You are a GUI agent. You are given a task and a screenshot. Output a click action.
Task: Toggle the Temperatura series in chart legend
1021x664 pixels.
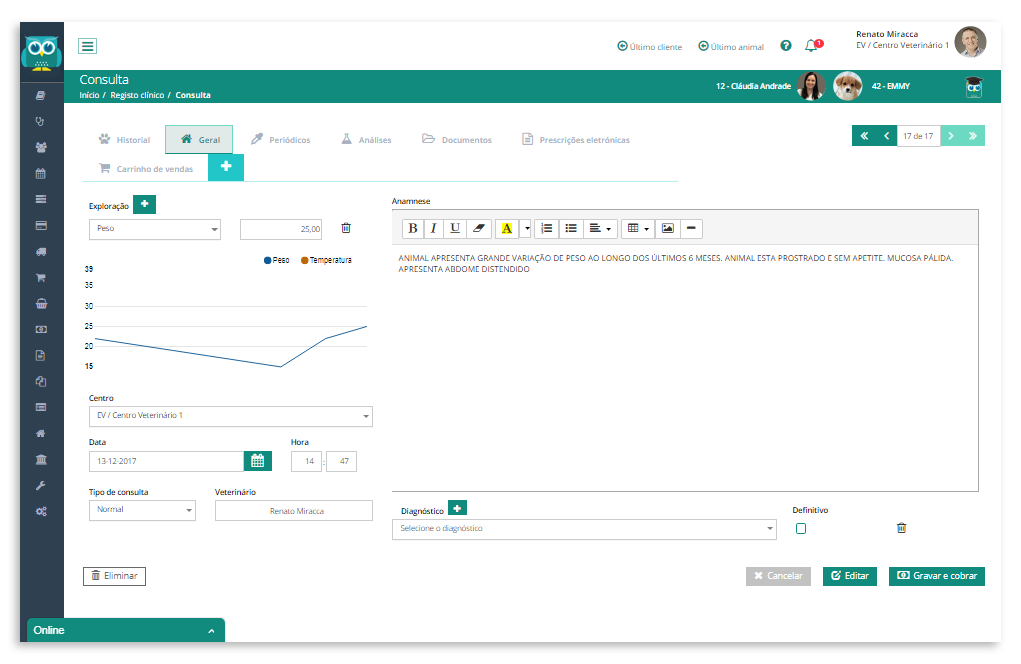(326, 260)
